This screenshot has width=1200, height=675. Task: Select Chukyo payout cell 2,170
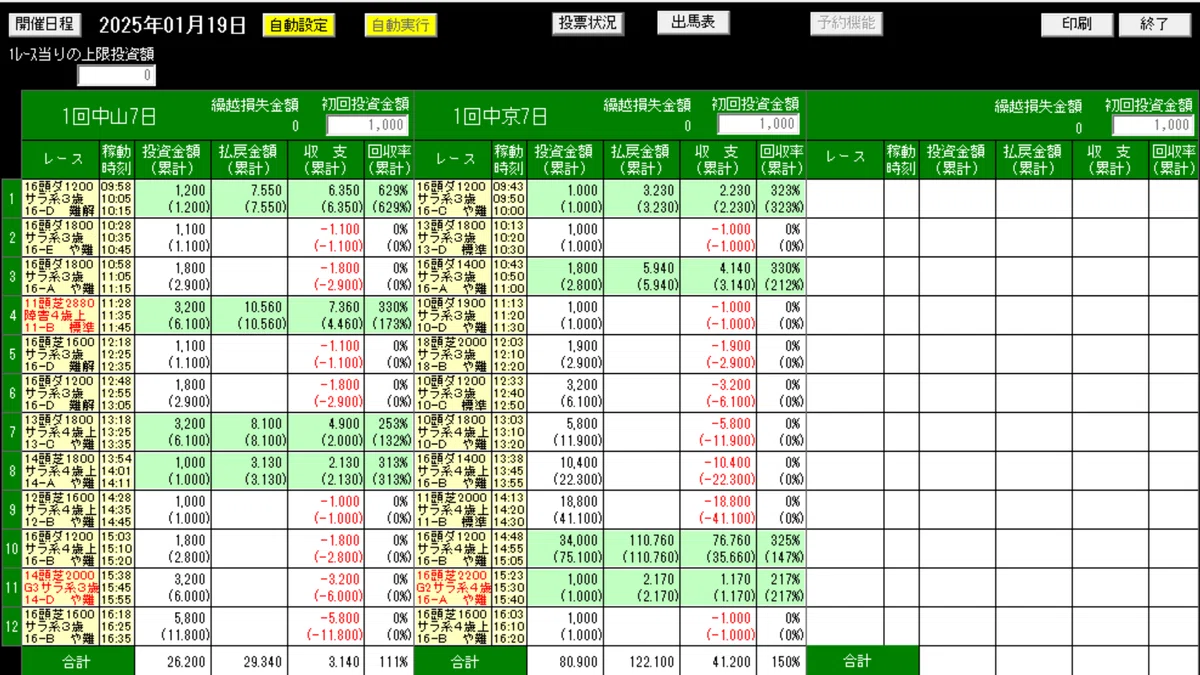coord(642,587)
